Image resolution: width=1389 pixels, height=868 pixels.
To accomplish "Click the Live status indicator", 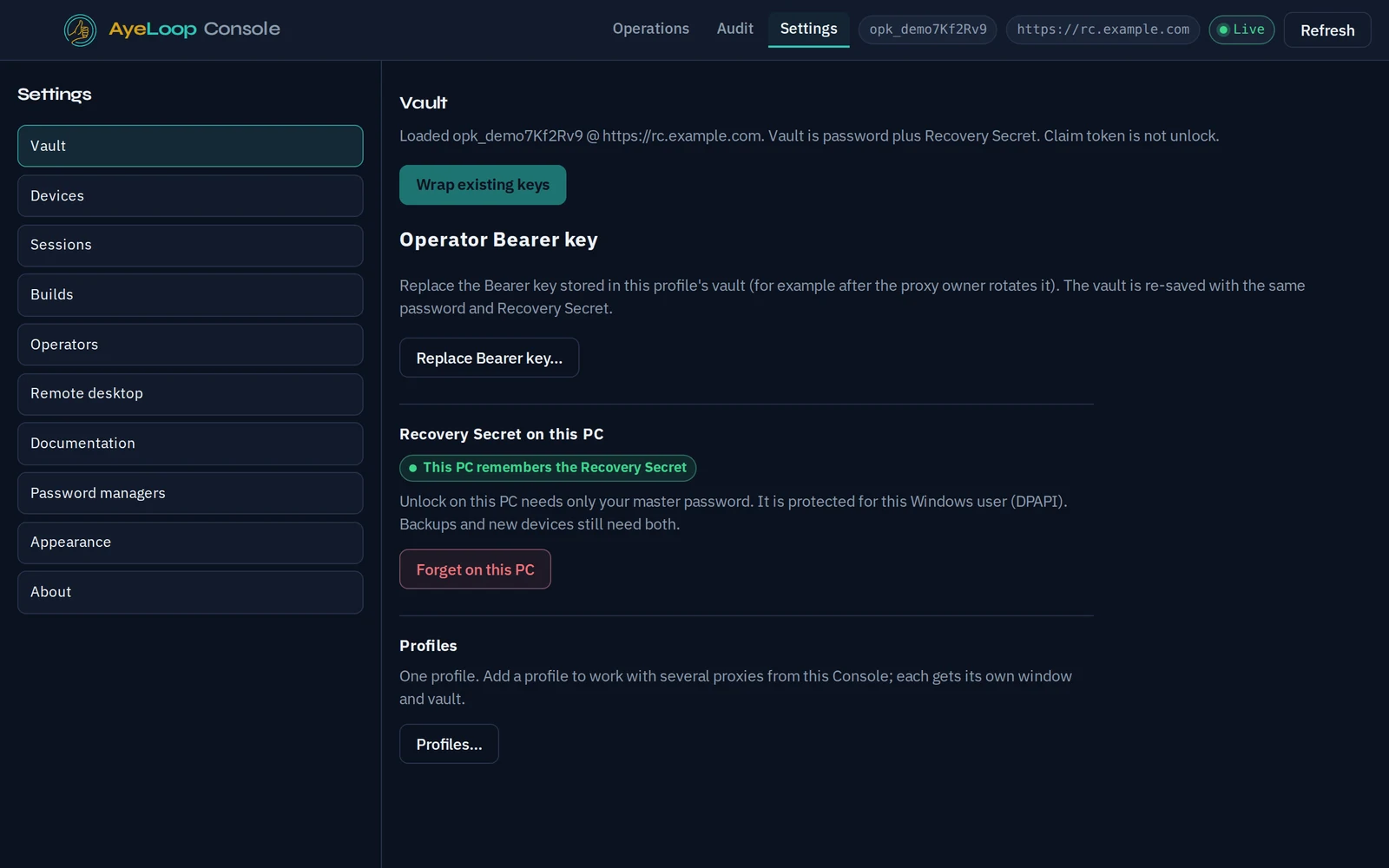I will point(1241,30).
